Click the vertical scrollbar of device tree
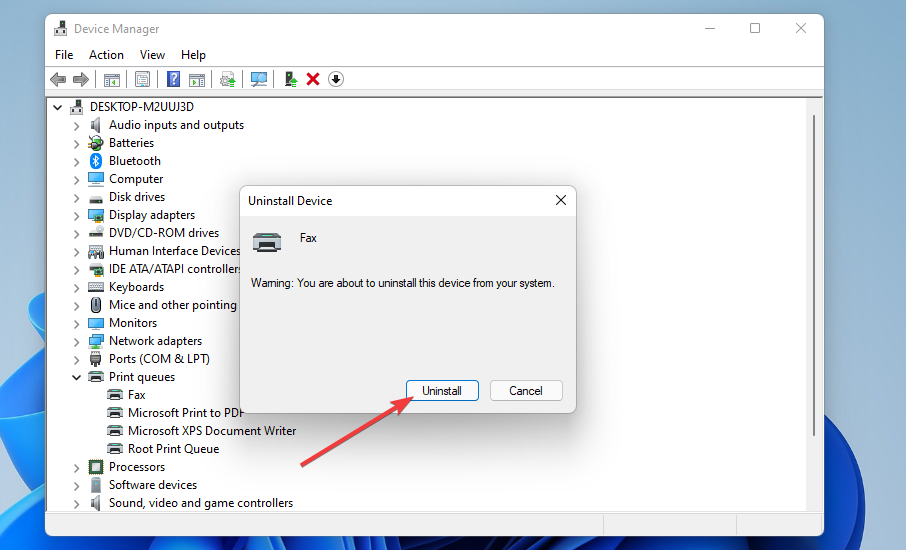 tap(814, 275)
